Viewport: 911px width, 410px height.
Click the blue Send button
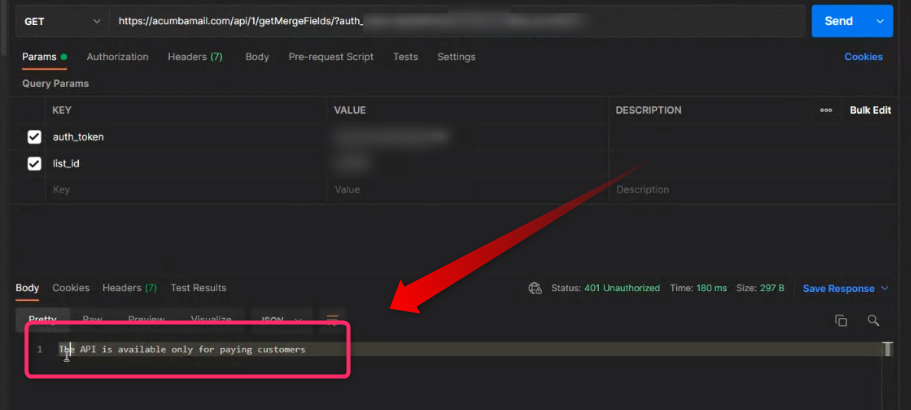[838, 21]
